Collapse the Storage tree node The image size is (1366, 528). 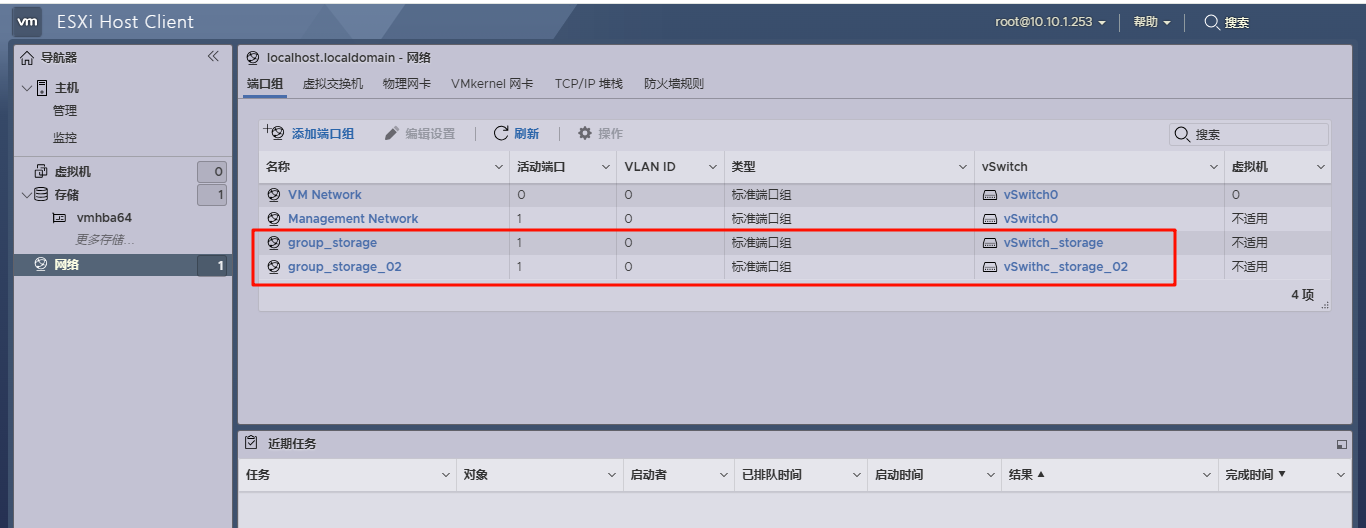(26, 195)
